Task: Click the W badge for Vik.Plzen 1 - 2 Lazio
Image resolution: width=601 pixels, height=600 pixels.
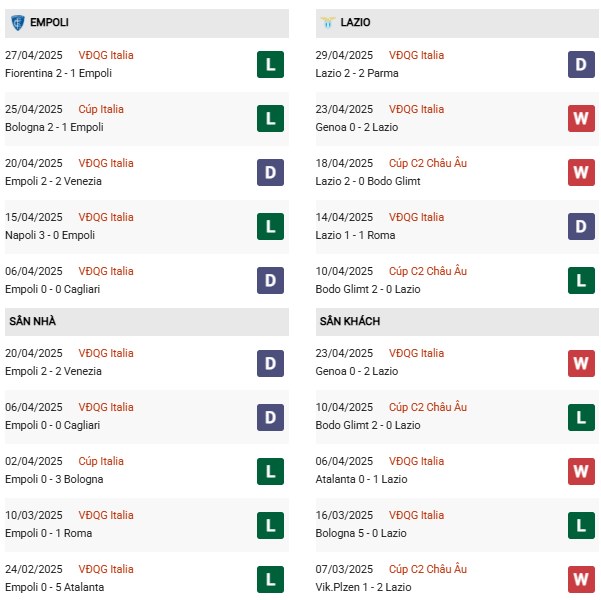Action: click(x=582, y=579)
